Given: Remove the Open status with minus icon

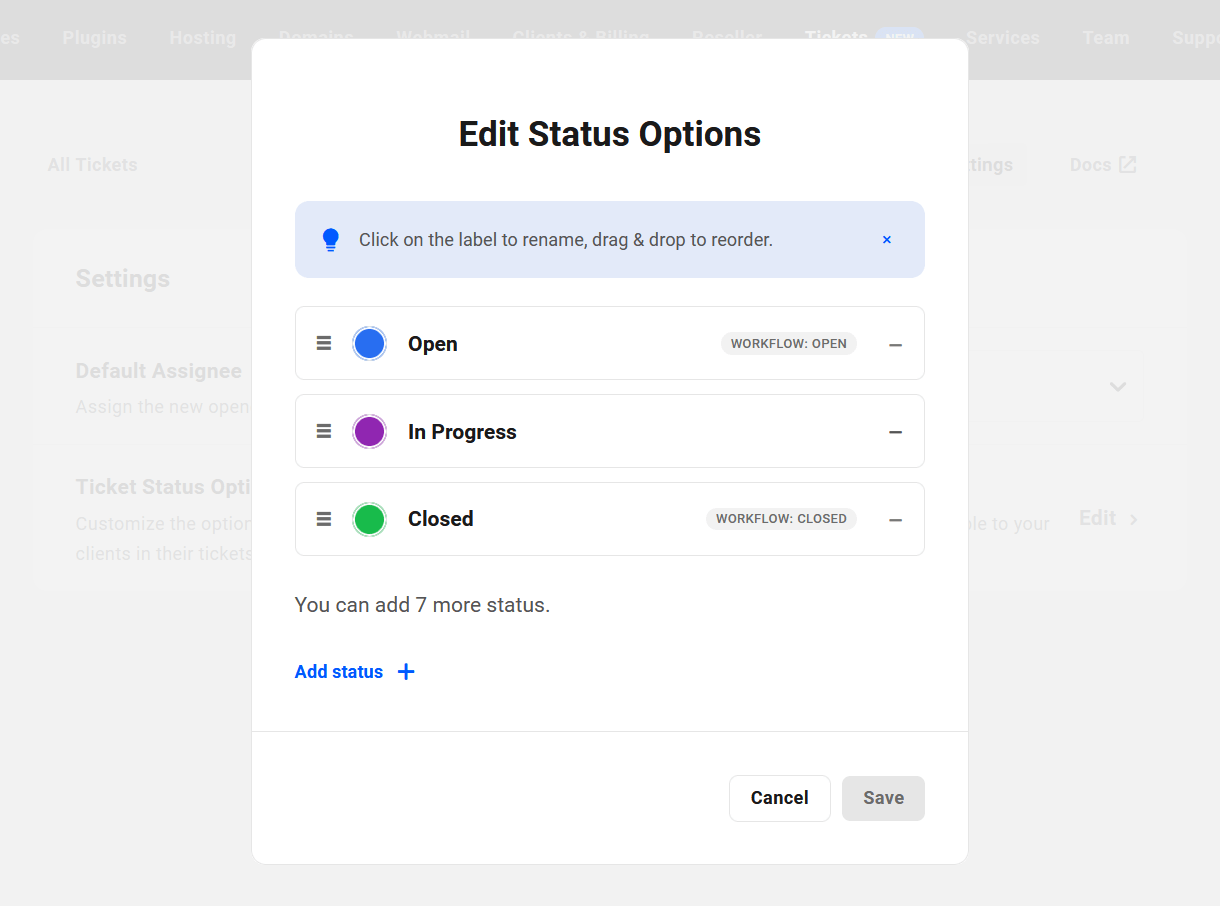Looking at the screenshot, I should point(895,344).
